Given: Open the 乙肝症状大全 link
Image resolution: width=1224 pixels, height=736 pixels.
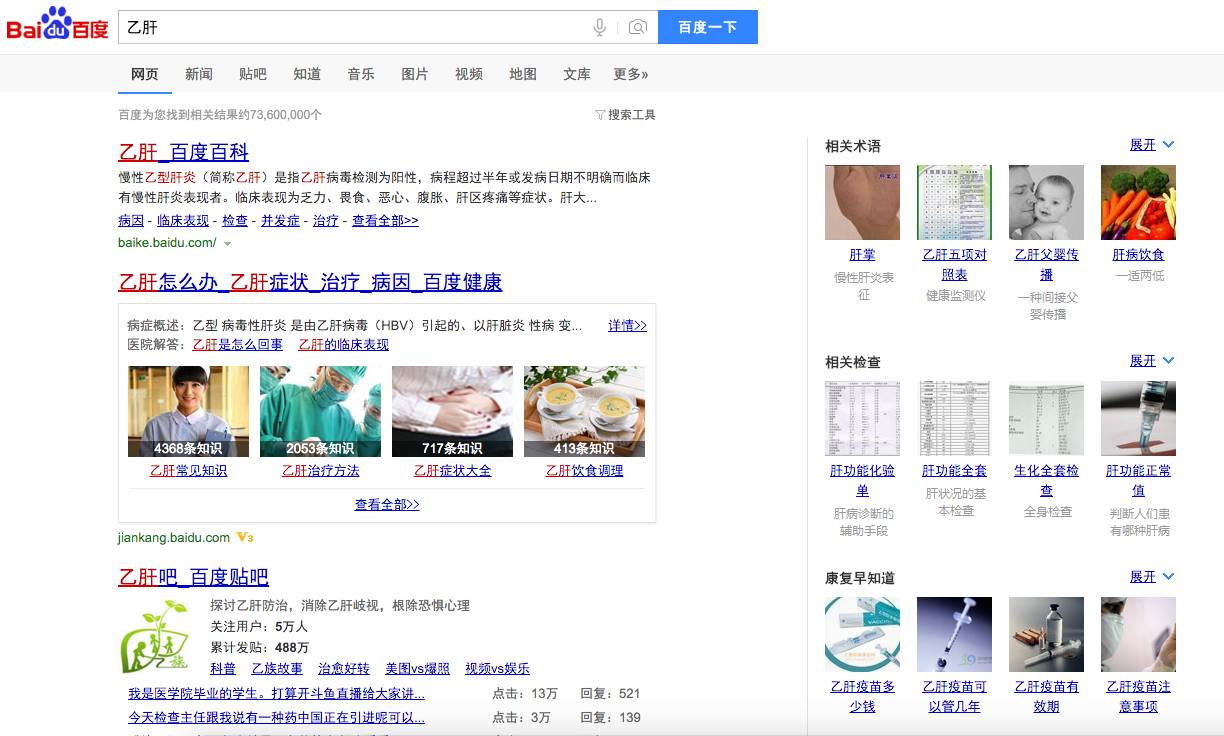Looking at the screenshot, I should click(x=452, y=471).
